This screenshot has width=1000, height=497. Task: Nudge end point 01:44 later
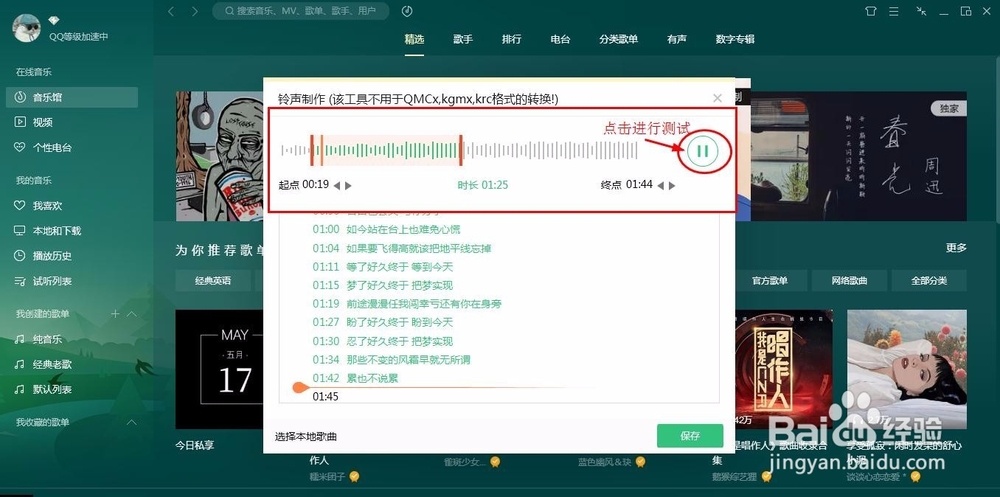click(x=672, y=186)
